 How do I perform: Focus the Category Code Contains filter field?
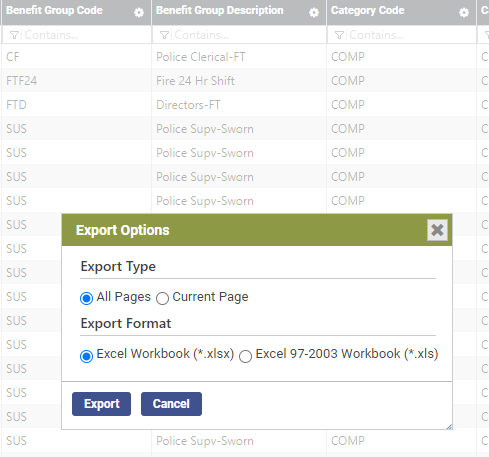click(x=411, y=35)
